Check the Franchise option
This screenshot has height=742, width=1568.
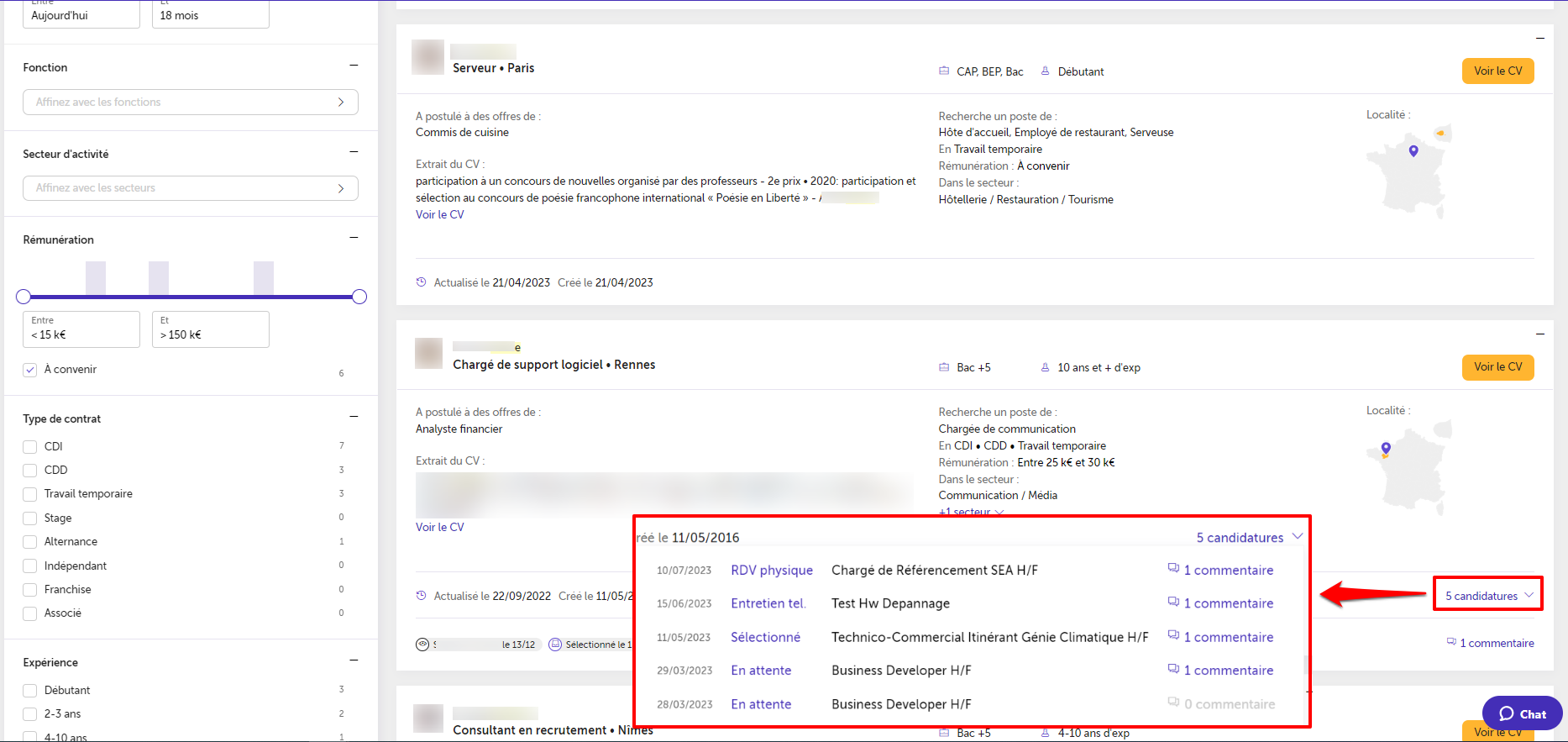point(30,590)
